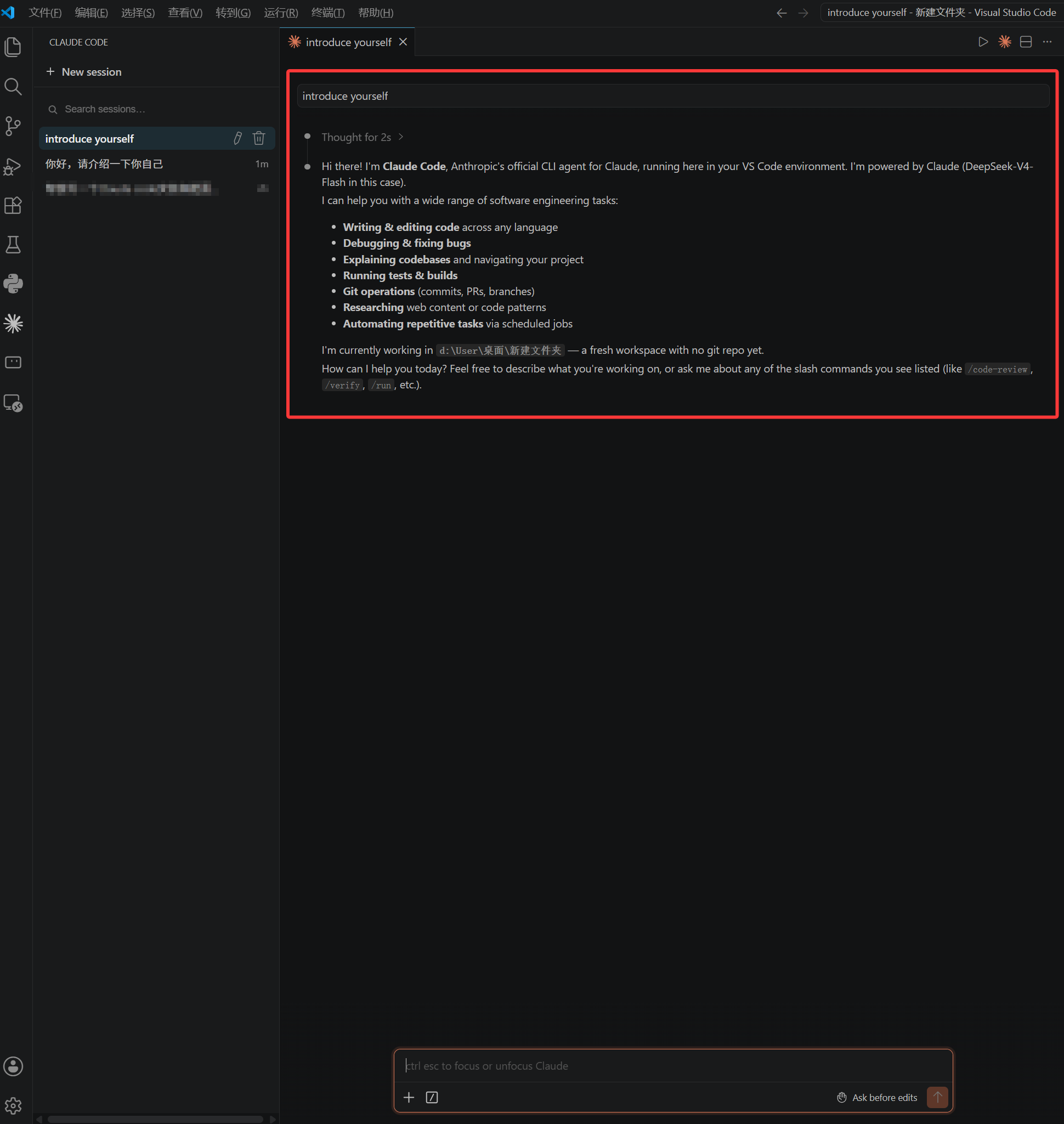Start a New session
This screenshot has height=1124, width=1064.
point(83,71)
